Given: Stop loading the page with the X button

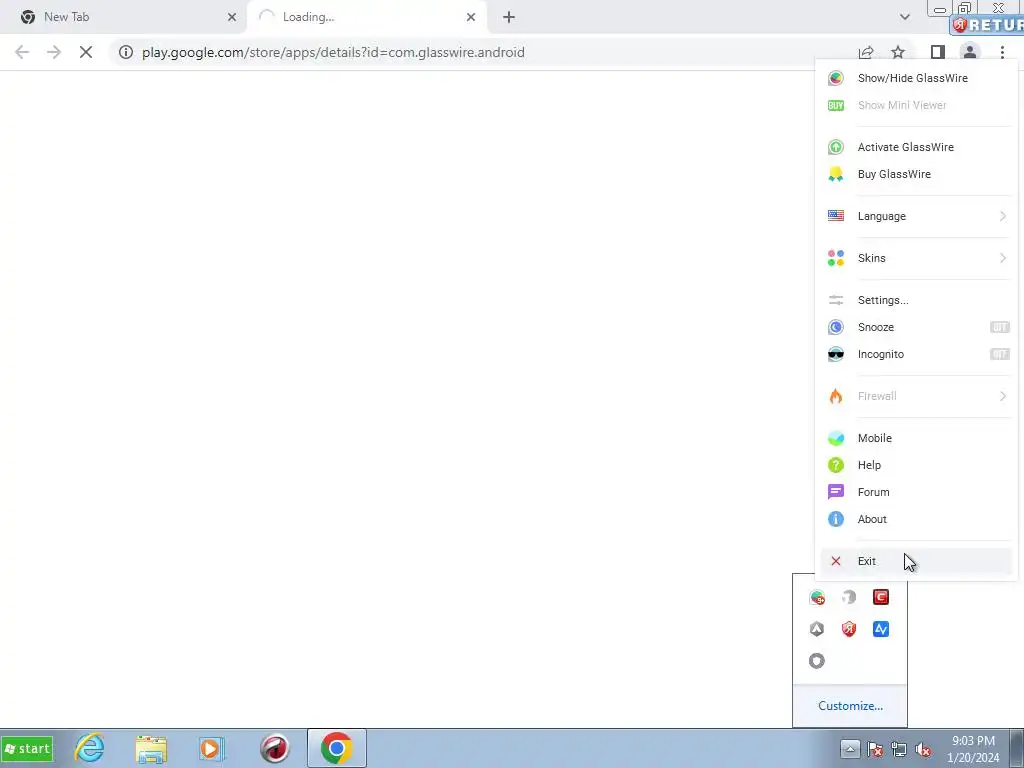Looking at the screenshot, I should pyautogui.click(x=86, y=52).
